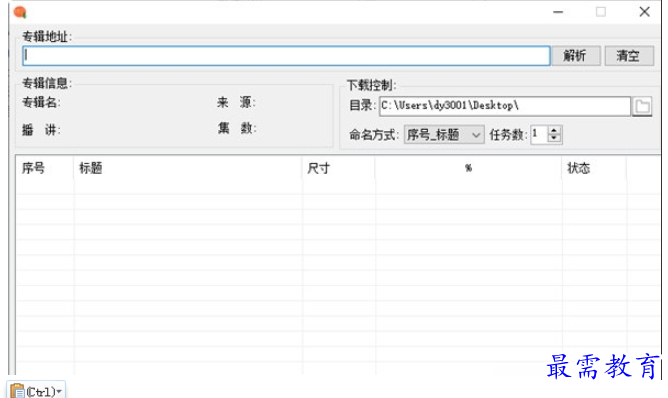Click the 集数 label text

click(x=237, y=128)
